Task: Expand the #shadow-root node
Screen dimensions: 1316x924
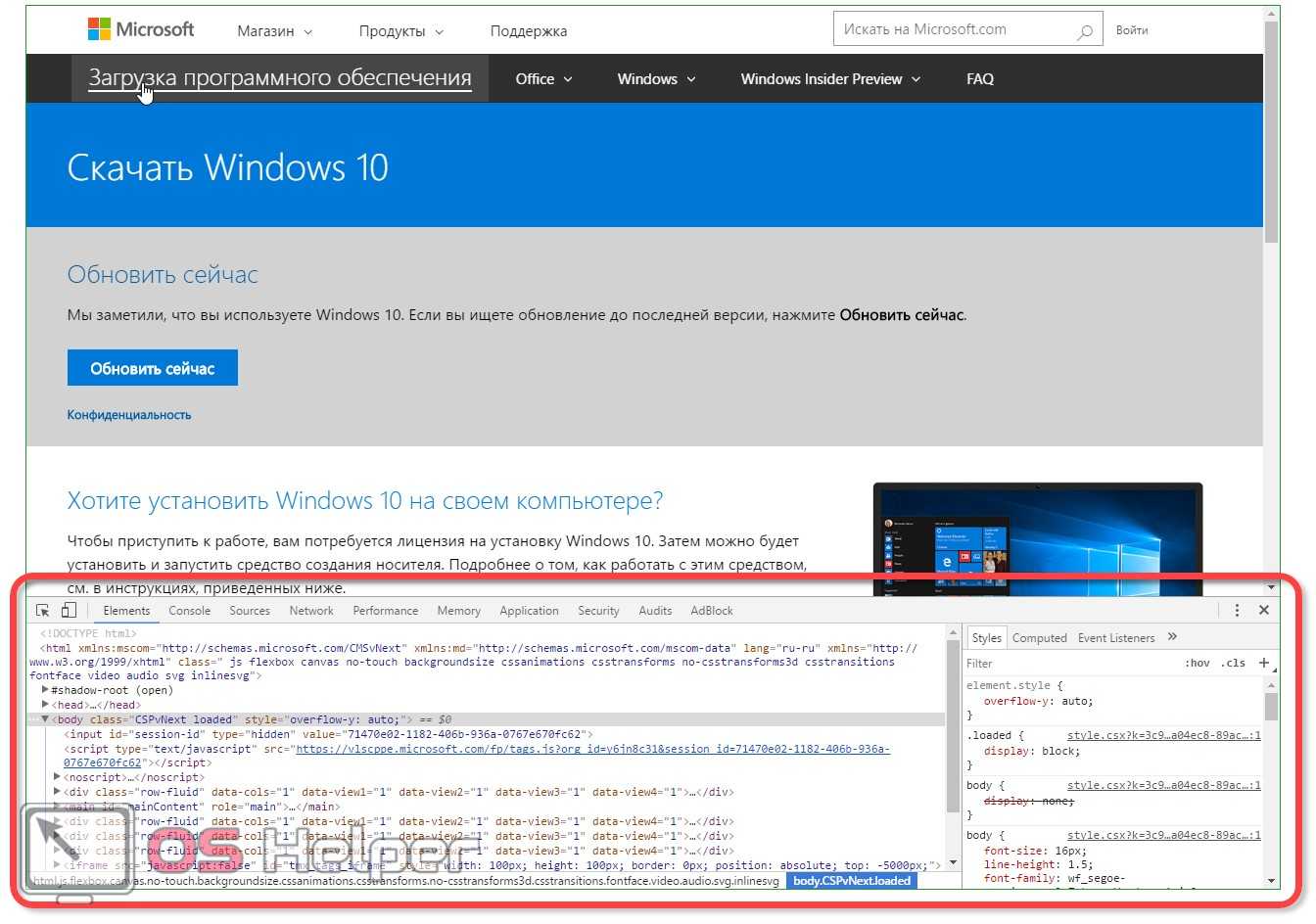Action: (45, 690)
